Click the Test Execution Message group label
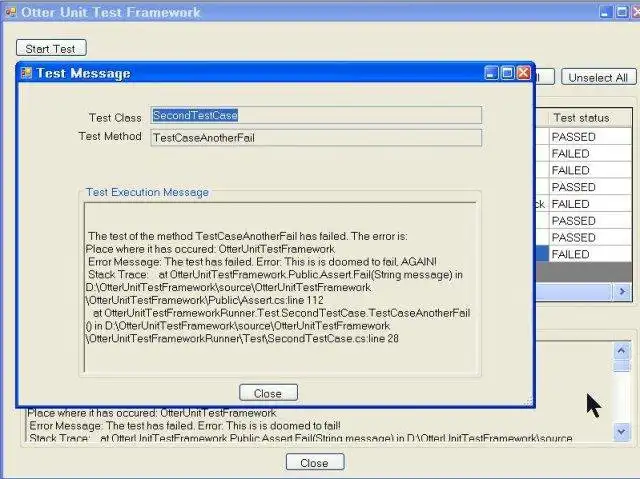This screenshot has width=640, height=479. [147, 192]
